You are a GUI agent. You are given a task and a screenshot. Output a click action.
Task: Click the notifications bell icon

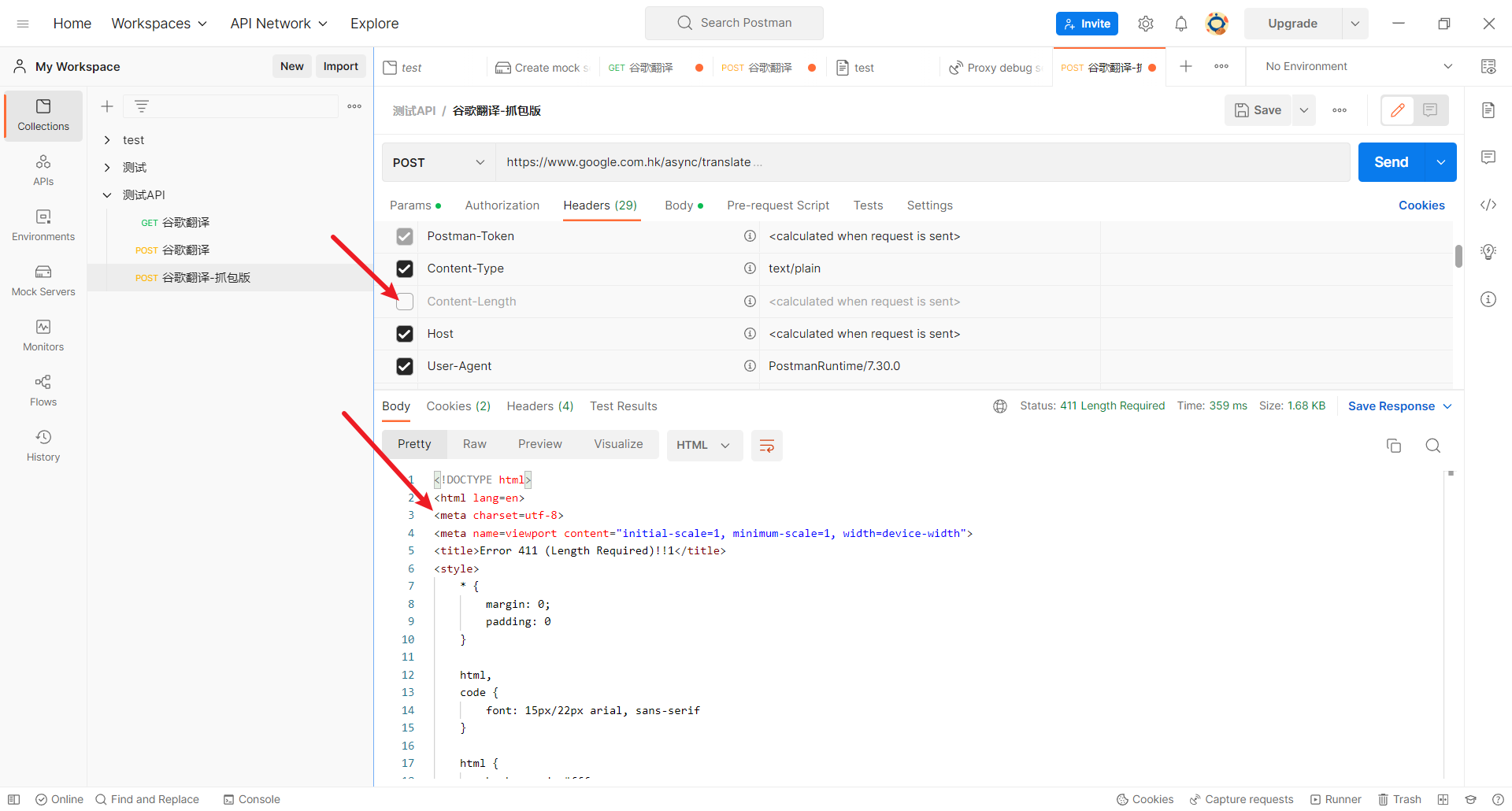(1180, 24)
